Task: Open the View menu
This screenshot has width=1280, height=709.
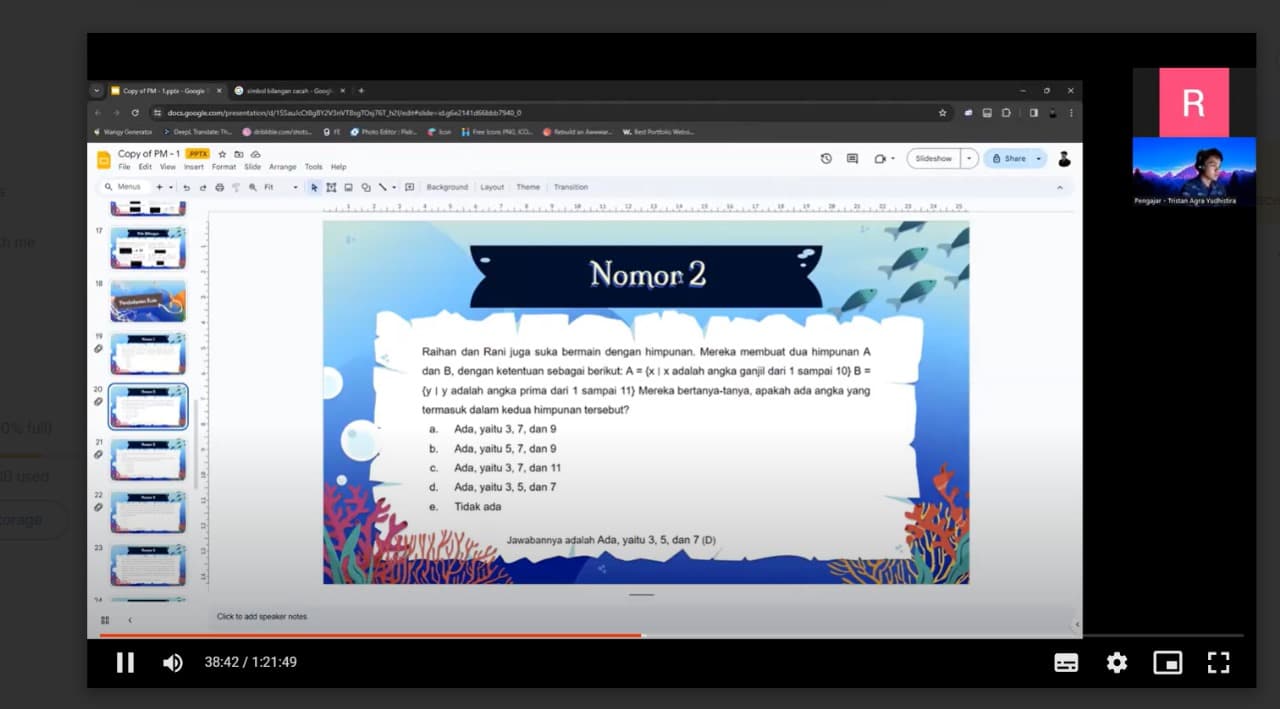Action: [x=167, y=167]
